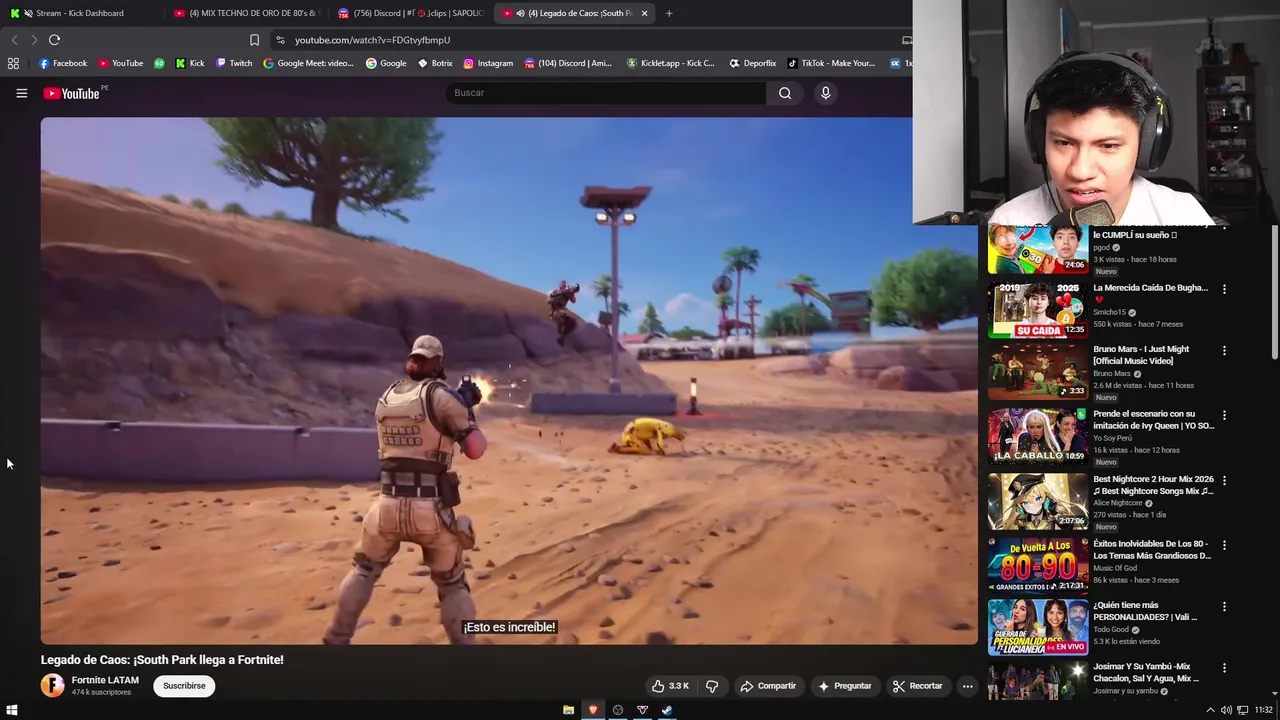Open Instagram bookmark

click(x=488, y=63)
